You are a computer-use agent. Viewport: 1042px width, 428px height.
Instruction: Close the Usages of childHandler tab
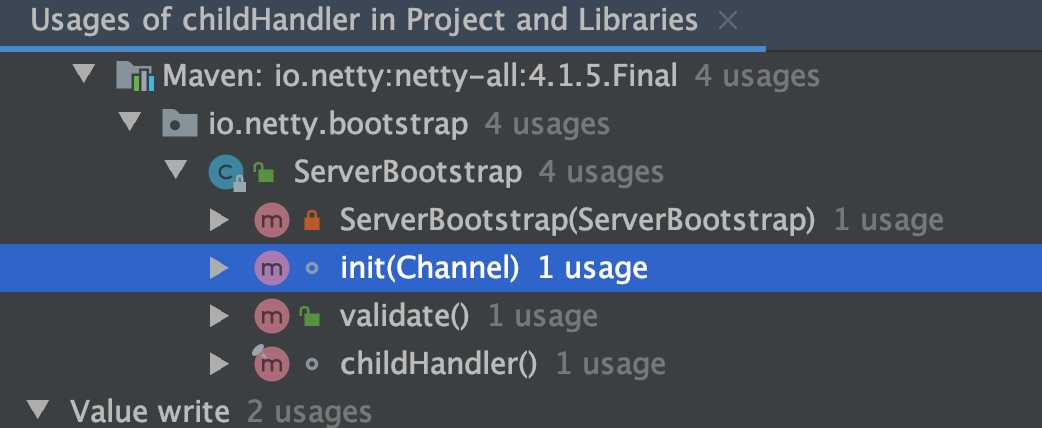tap(728, 21)
